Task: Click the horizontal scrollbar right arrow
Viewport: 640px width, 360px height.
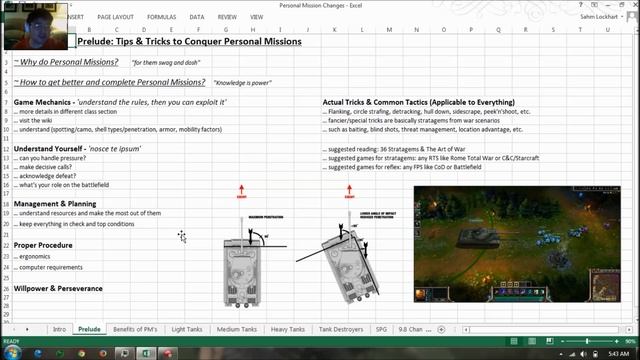Action: click(629, 329)
